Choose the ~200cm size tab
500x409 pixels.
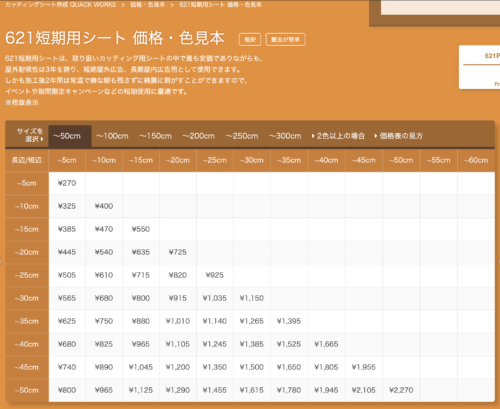[x=199, y=136]
